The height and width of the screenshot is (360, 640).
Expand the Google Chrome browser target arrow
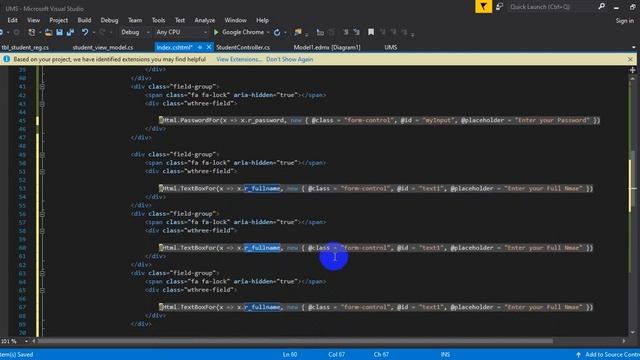[x=268, y=32]
